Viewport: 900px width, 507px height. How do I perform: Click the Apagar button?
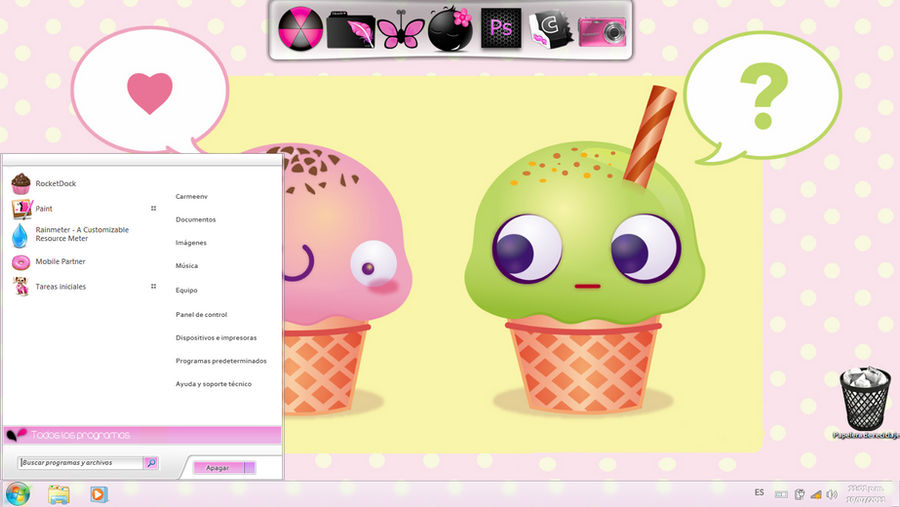click(x=218, y=467)
